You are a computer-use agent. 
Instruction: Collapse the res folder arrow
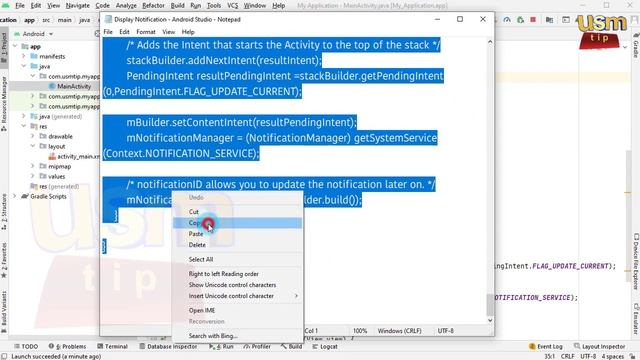24,126
